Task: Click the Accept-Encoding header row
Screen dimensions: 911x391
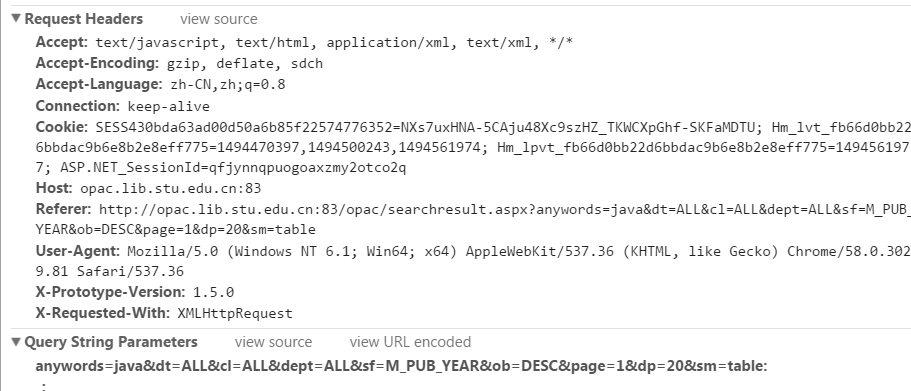Action: (x=179, y=63)
